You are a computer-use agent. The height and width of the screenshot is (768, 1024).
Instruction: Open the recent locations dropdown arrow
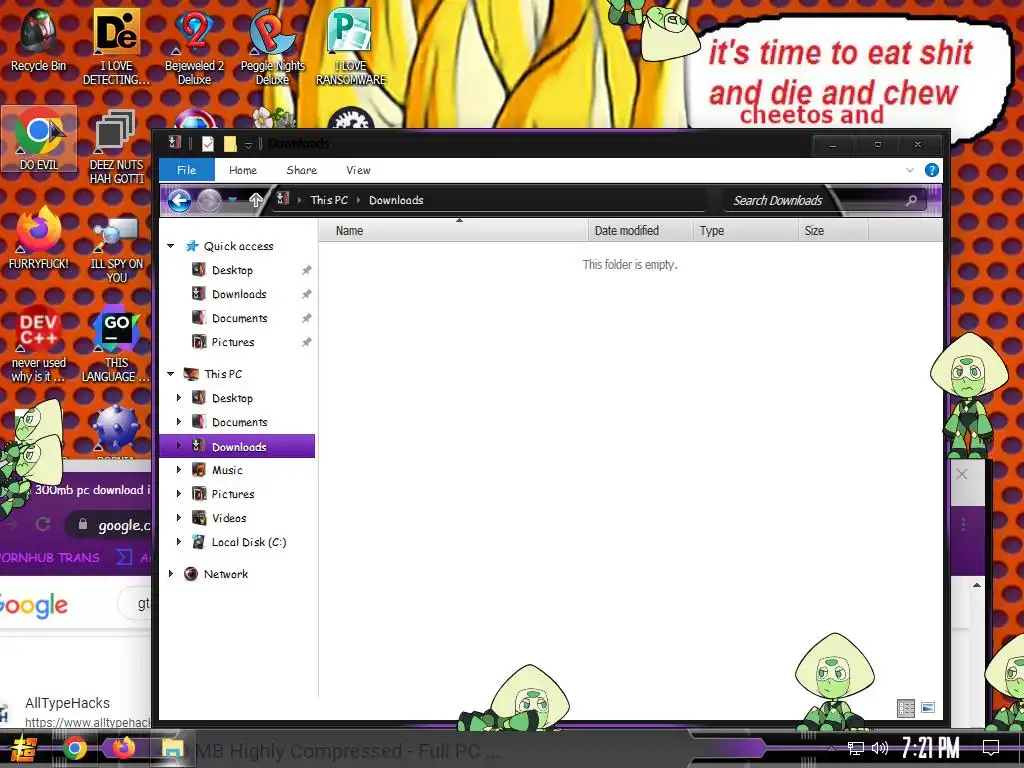tap(233, 200)
